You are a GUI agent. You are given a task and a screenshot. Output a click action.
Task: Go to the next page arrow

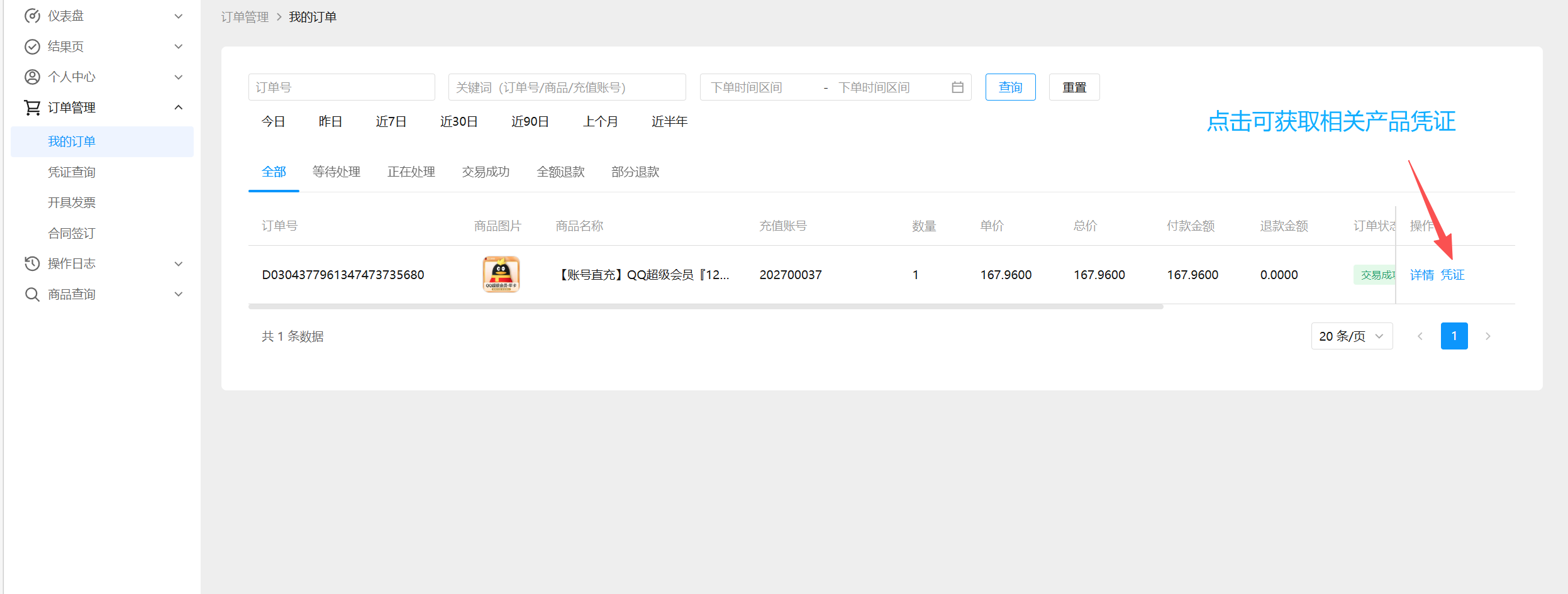1487,336
